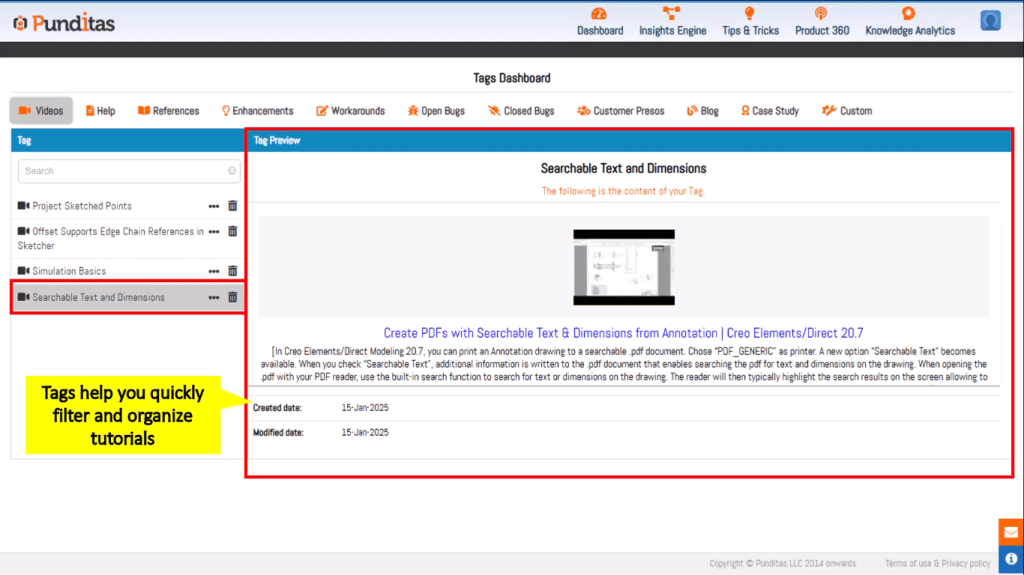Delete the Project Sketched Points tag

(x=233, y=206)
